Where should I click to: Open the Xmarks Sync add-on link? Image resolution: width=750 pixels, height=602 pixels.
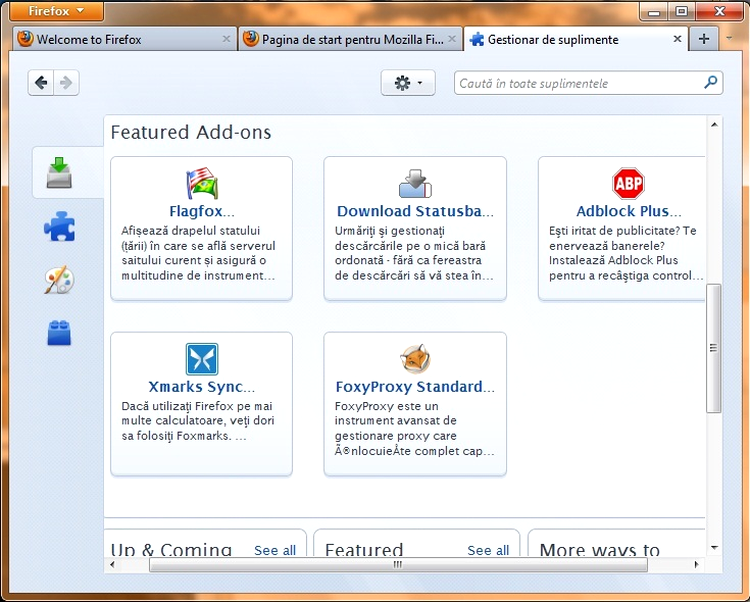202,386
